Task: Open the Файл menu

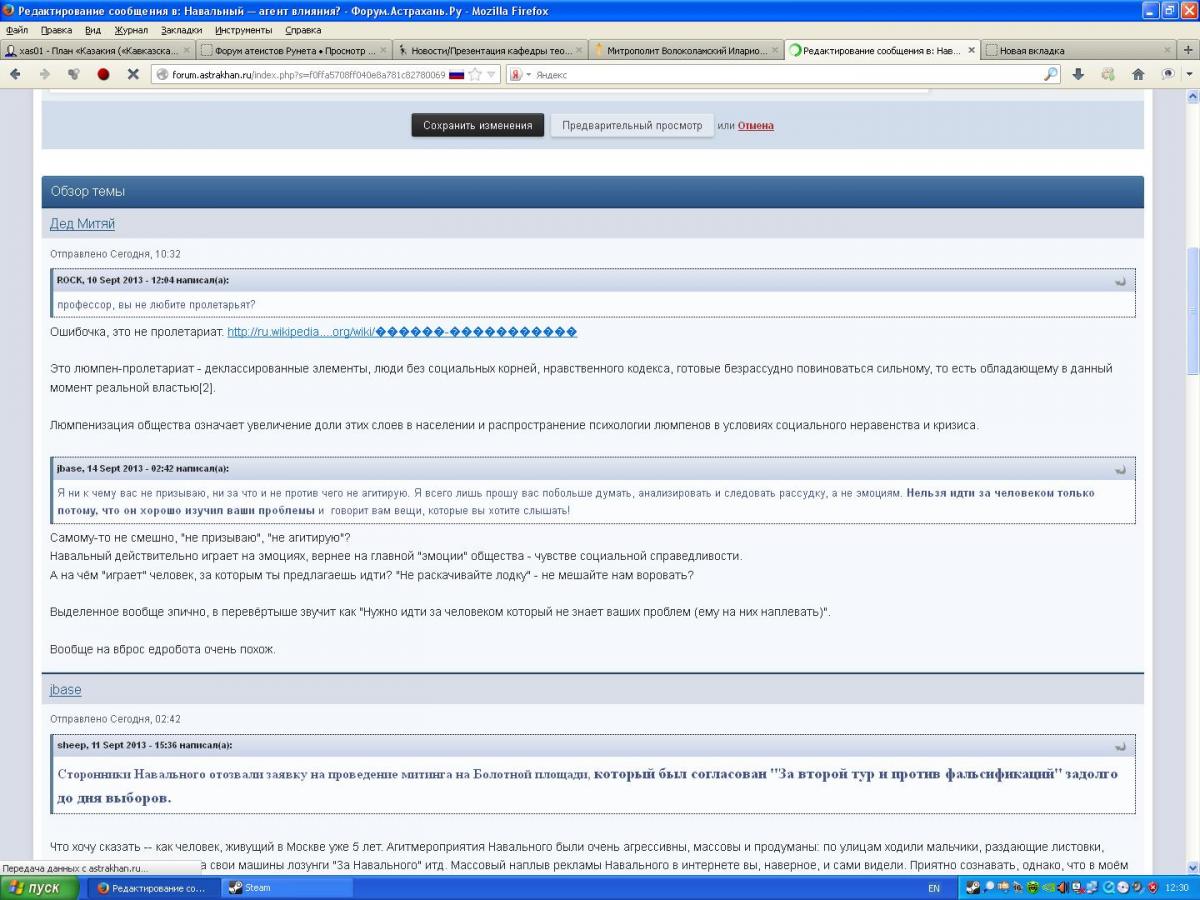Action: point(17,30)
